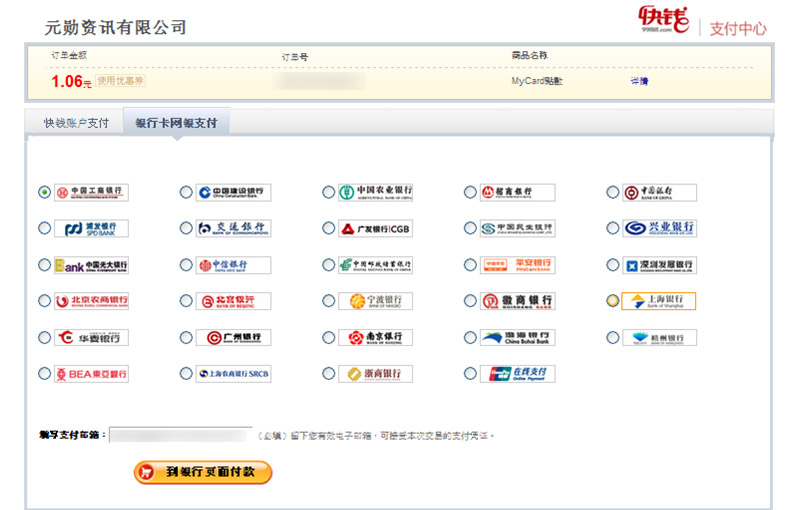Click the 深圳发展银行 bank logo
This screenshot has width=791, height=510.
point(659,265)
